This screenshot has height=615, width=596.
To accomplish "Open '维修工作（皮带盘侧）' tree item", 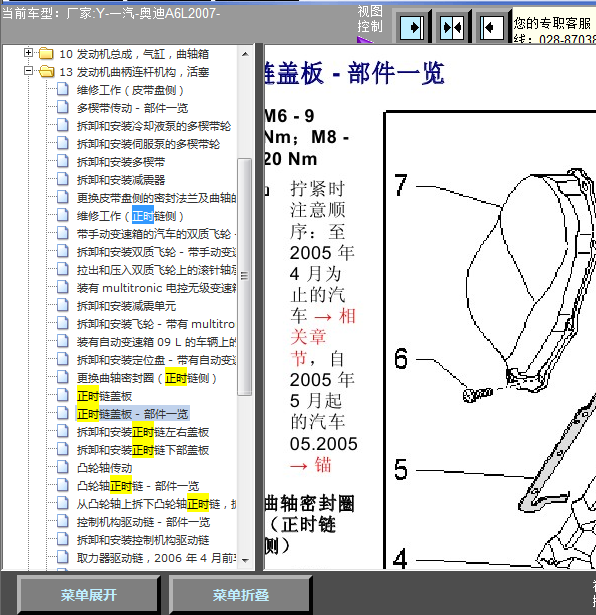I will (130, 90).
